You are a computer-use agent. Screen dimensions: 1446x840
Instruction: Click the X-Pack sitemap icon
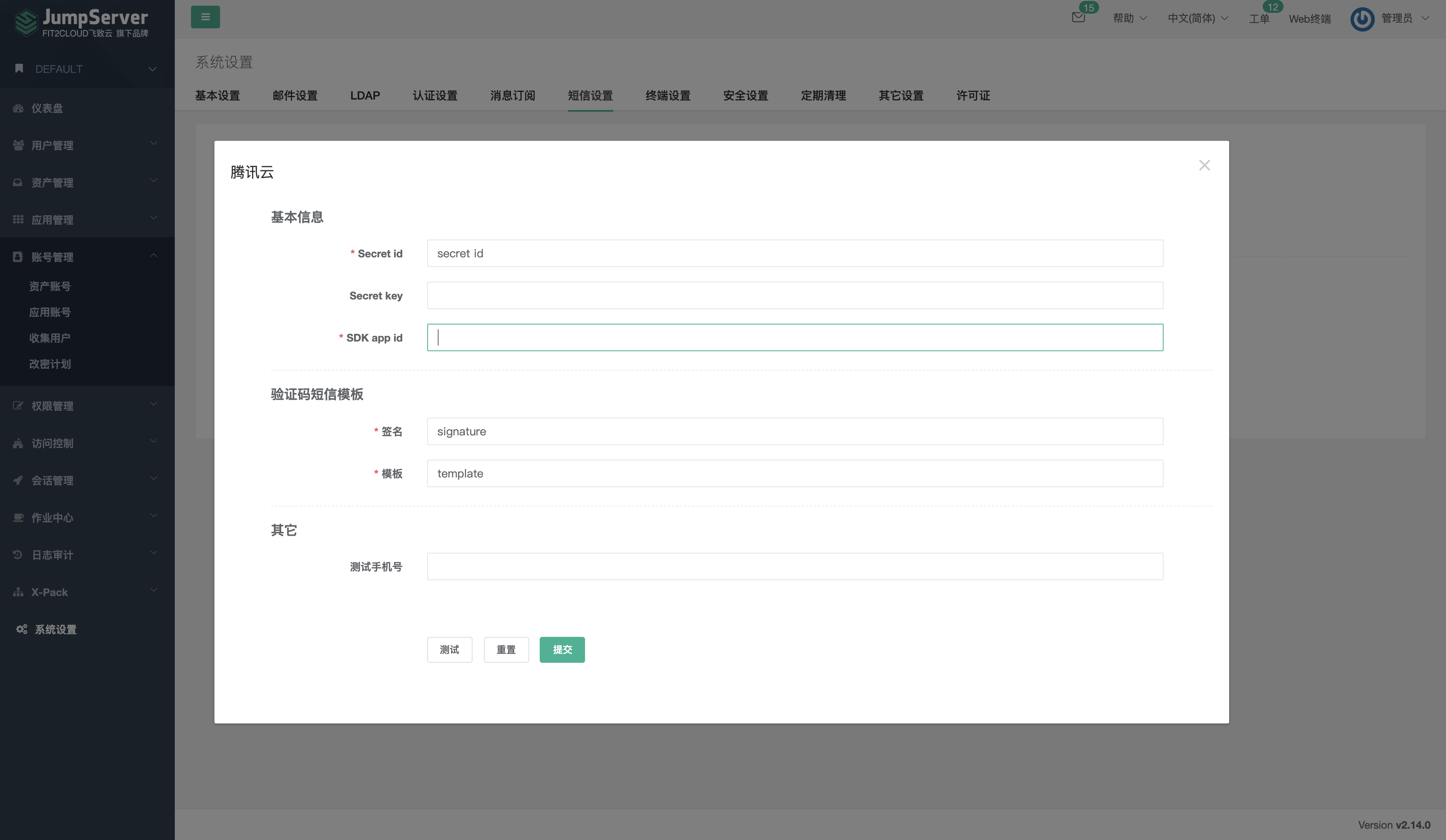click(18, 592)
